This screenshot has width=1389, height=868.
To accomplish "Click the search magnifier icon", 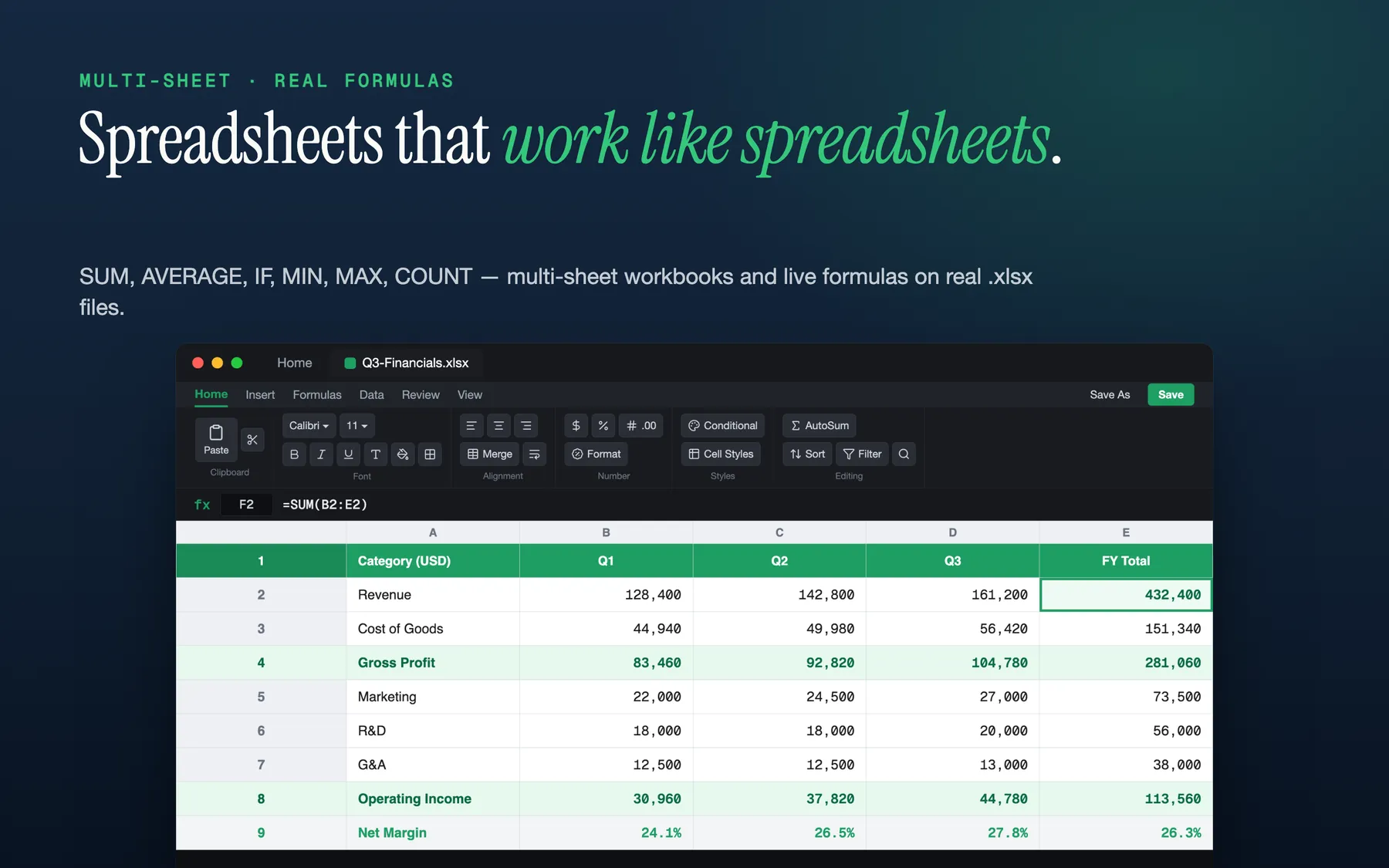I will pyautogui.click(x=904, y=454).
